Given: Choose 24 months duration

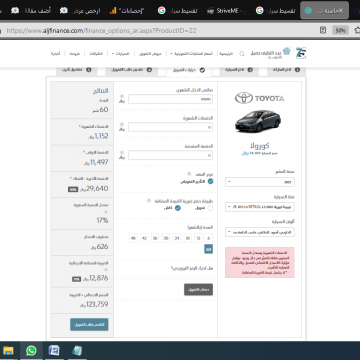Looking at the screenshot, I should click(x=177, y=238).
